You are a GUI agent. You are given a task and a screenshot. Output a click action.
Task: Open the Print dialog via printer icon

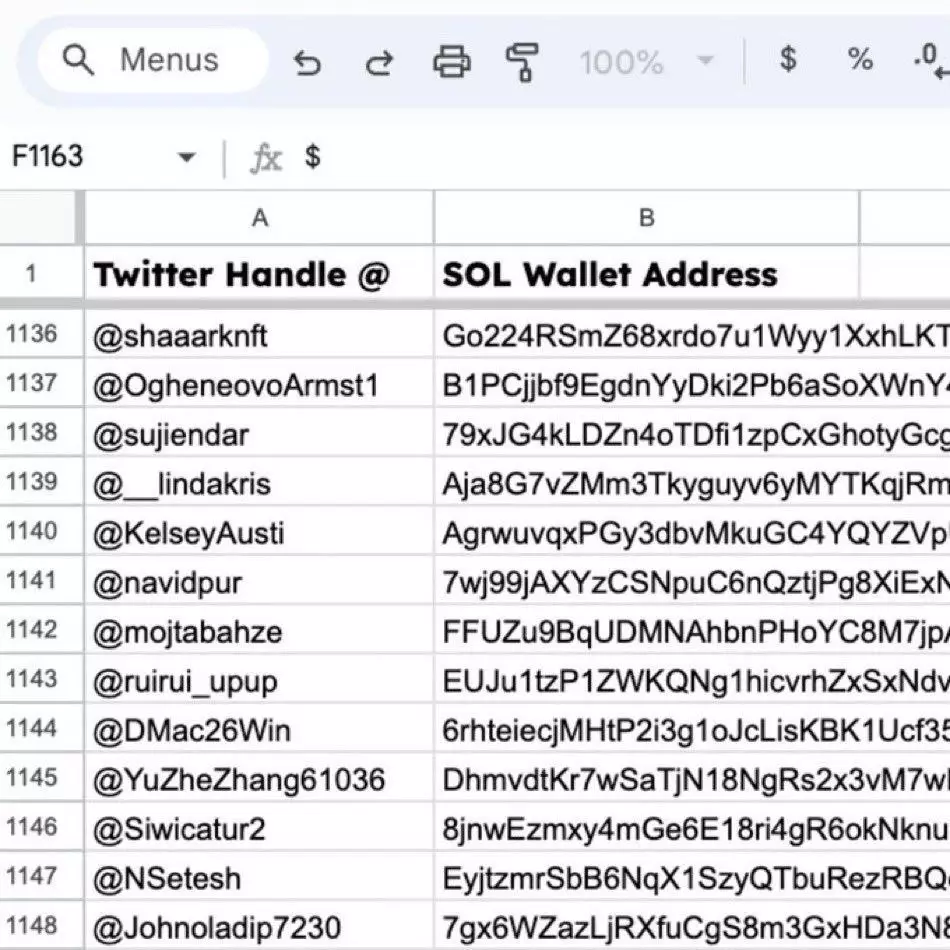coord(451,63)
